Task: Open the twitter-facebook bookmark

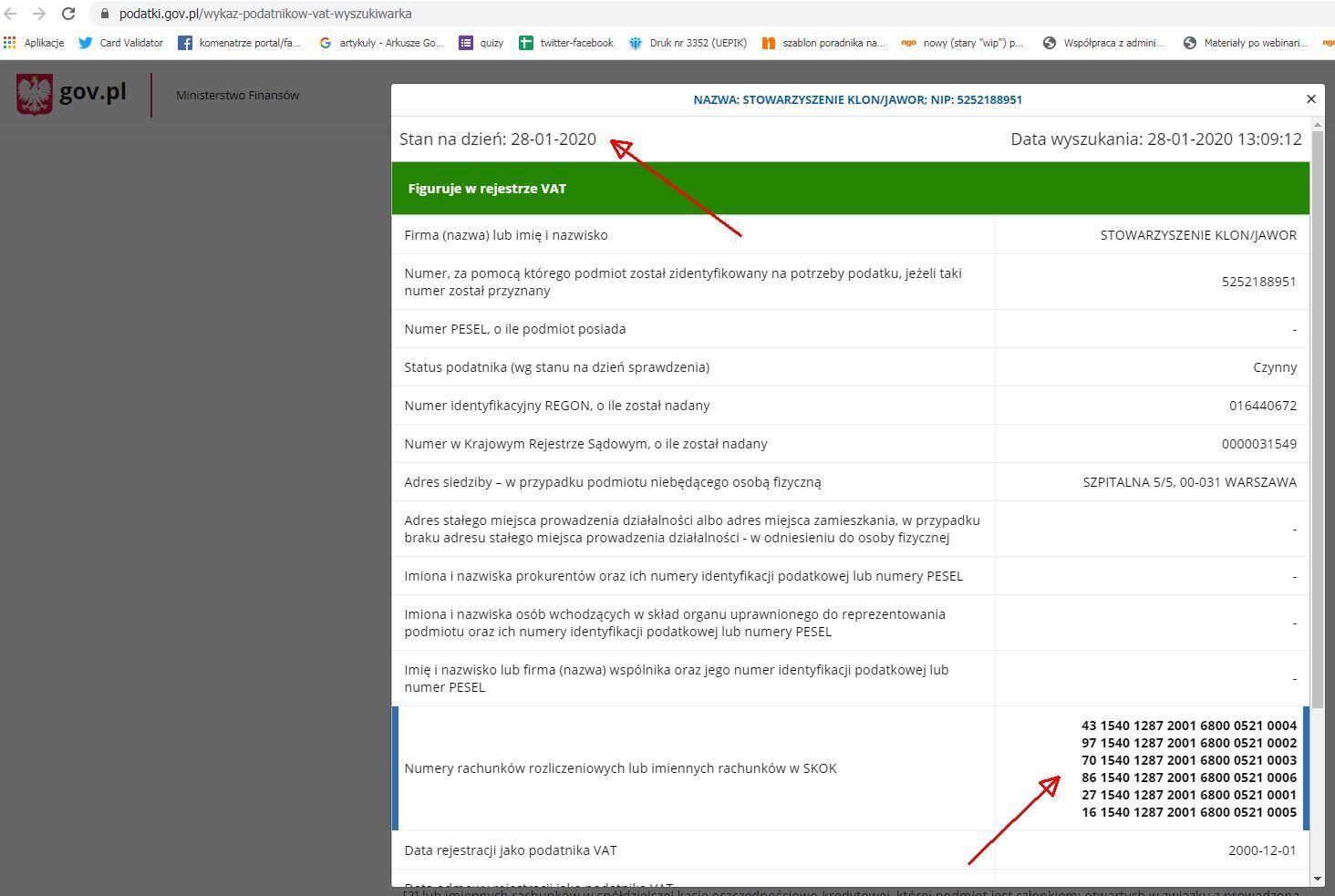Action: [566, 43]
